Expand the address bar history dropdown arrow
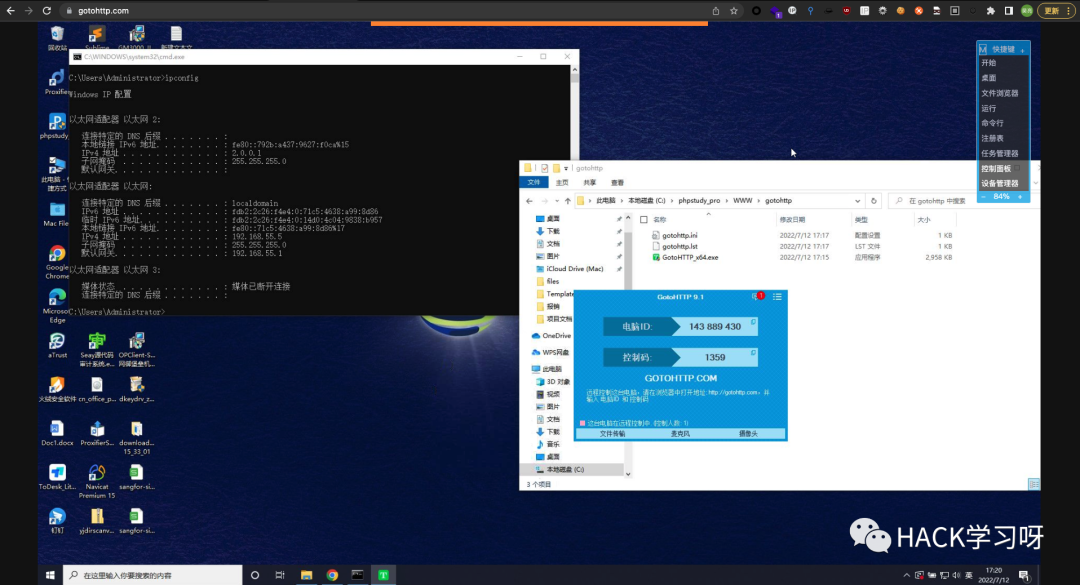1080x585 pixels. (858, 201)
